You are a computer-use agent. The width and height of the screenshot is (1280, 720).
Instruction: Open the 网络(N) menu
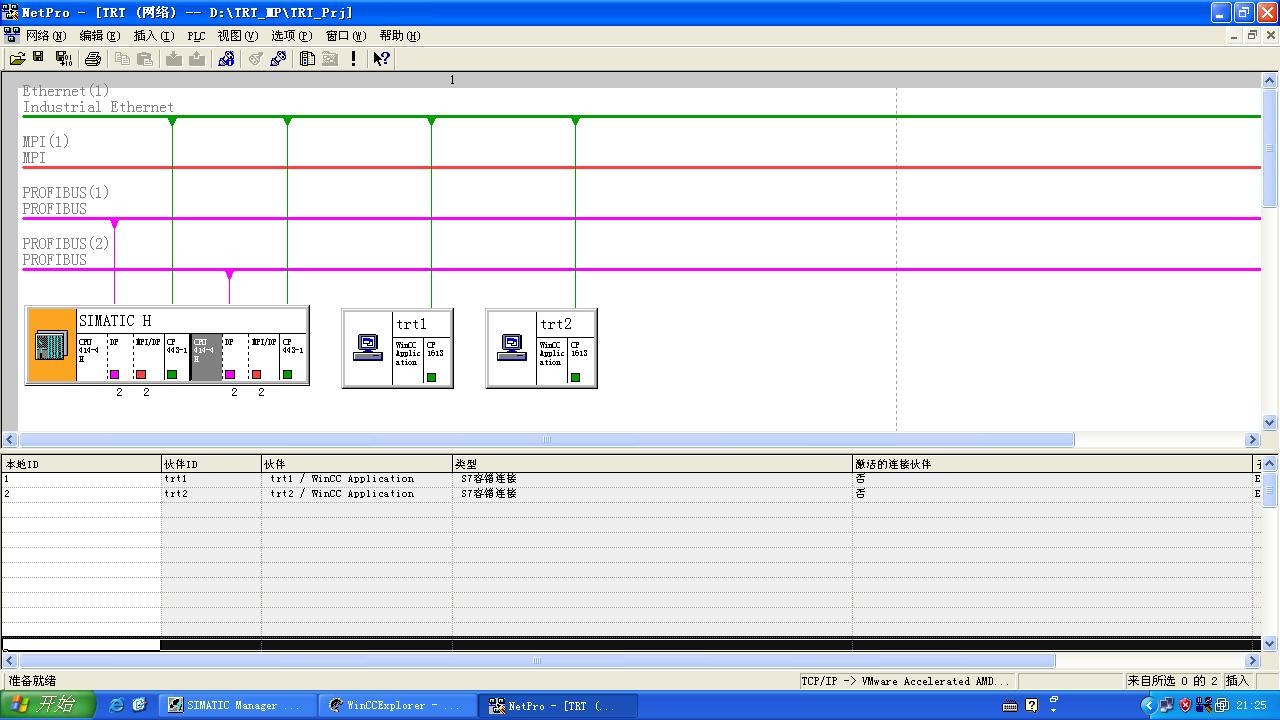click(46, 36)
